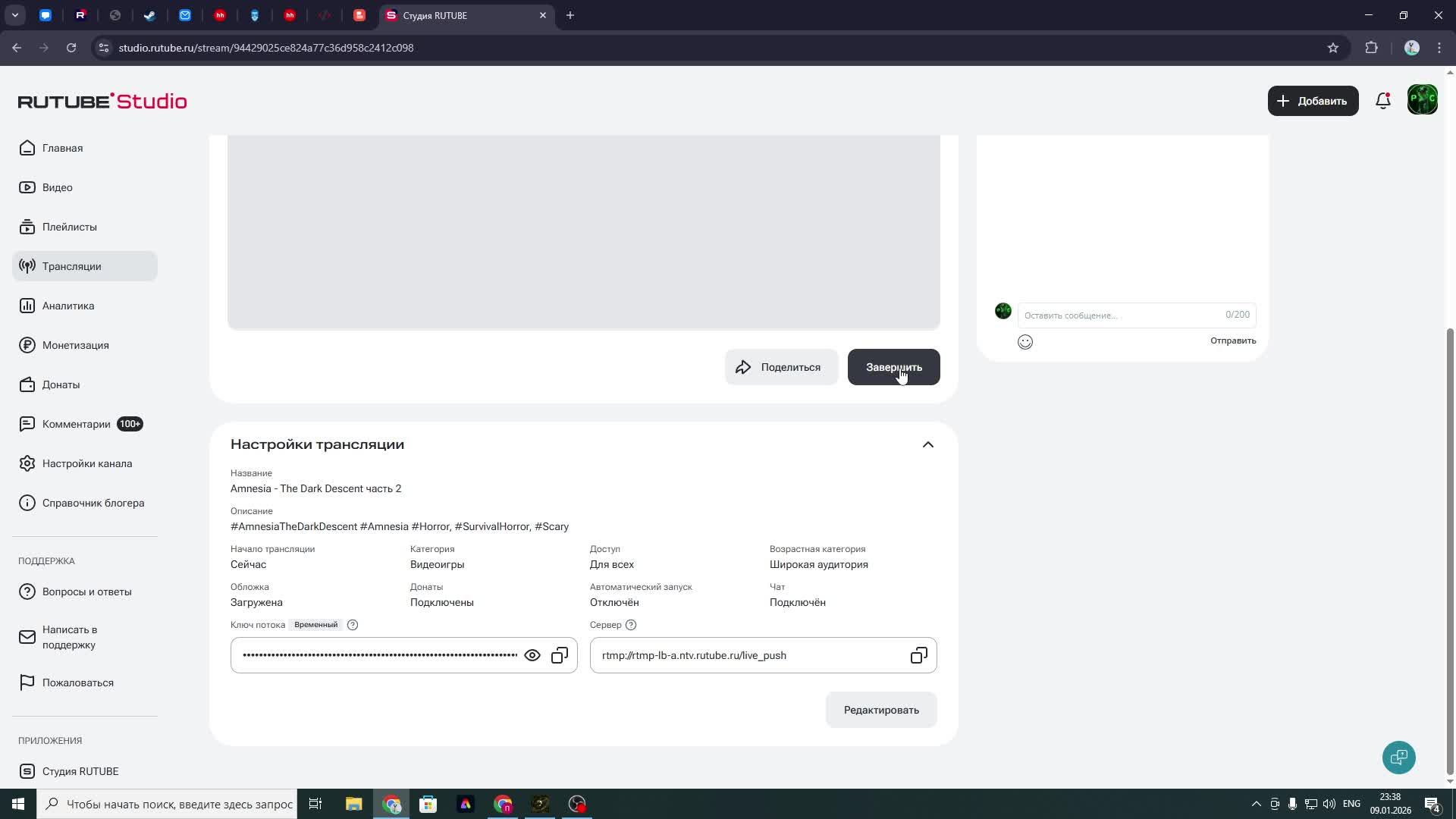This screenshot has width=1456, height=819.
Task: Click the Редактировать button
Action: [x=880, y=710]
